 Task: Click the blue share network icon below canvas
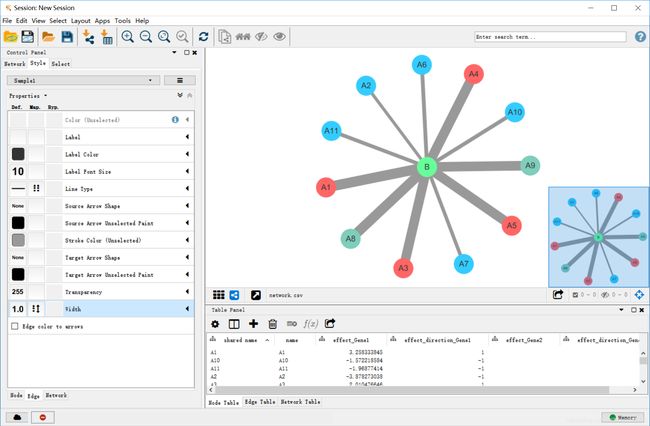click(234, 295)
